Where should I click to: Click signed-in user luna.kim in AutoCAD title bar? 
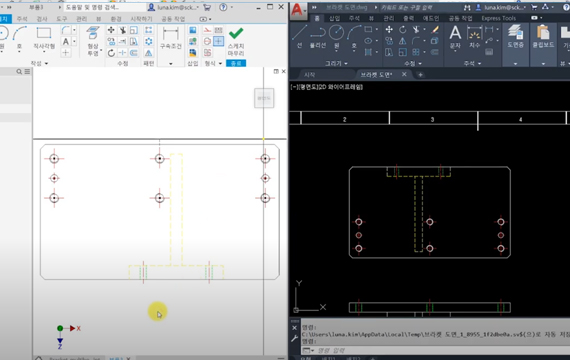501,7
